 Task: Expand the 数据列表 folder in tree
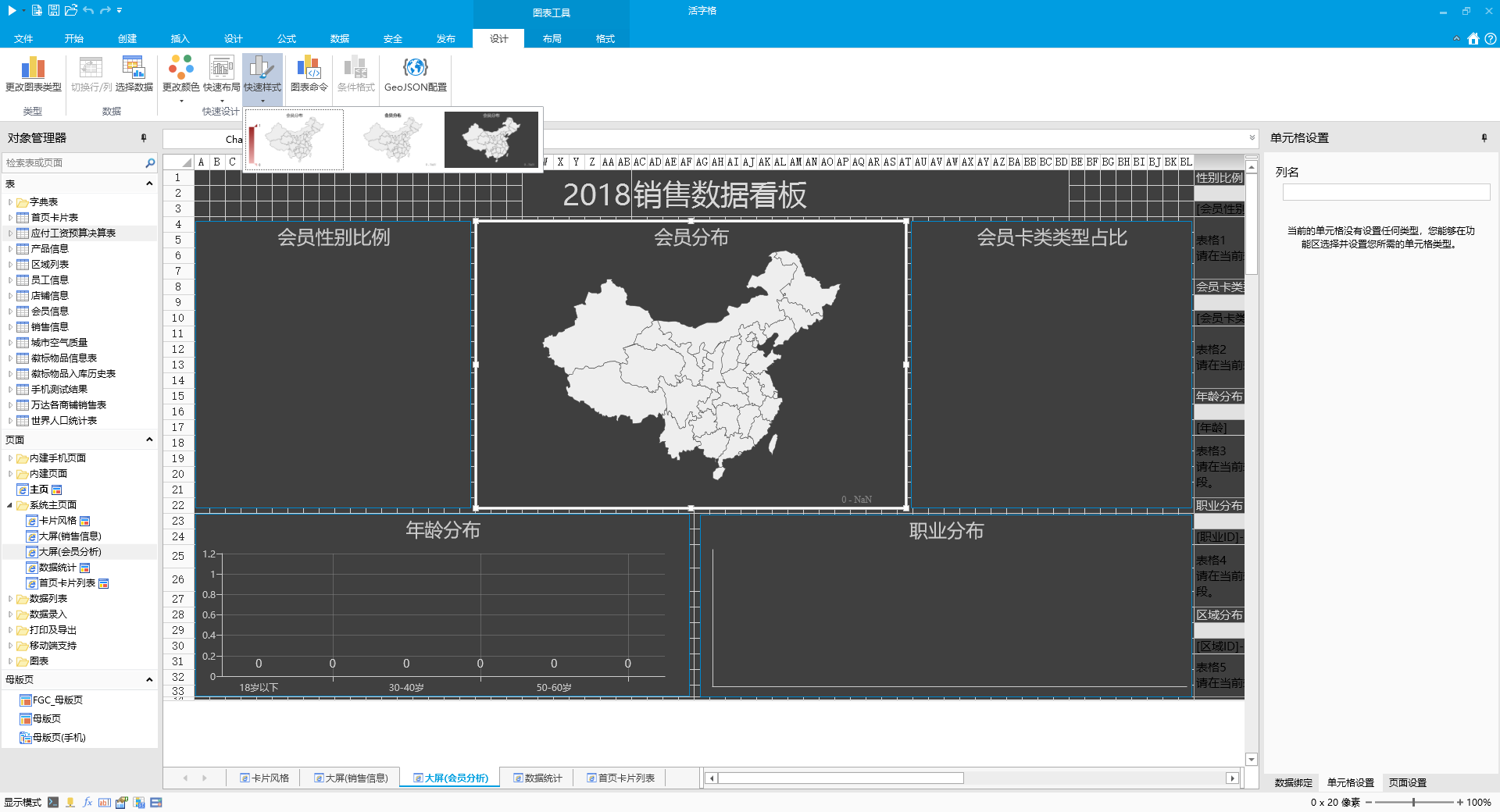click(x=10, y=599)
